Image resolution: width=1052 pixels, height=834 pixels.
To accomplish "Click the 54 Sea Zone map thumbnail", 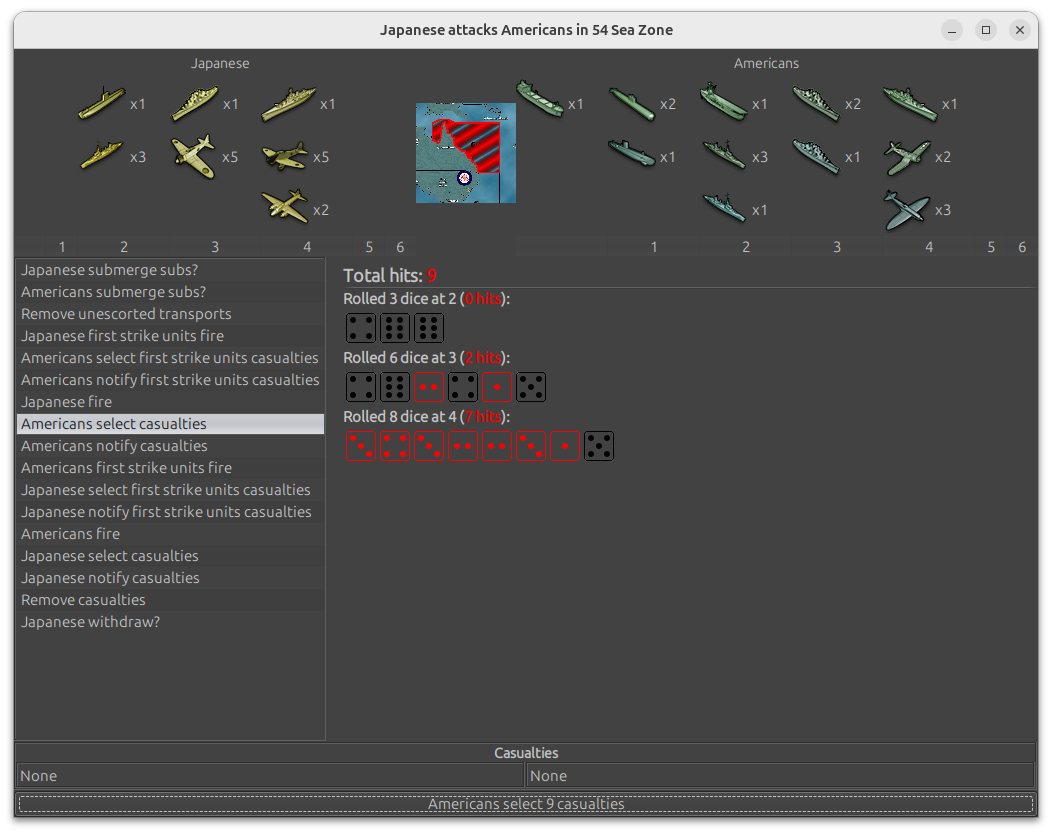I will point(466,153).
